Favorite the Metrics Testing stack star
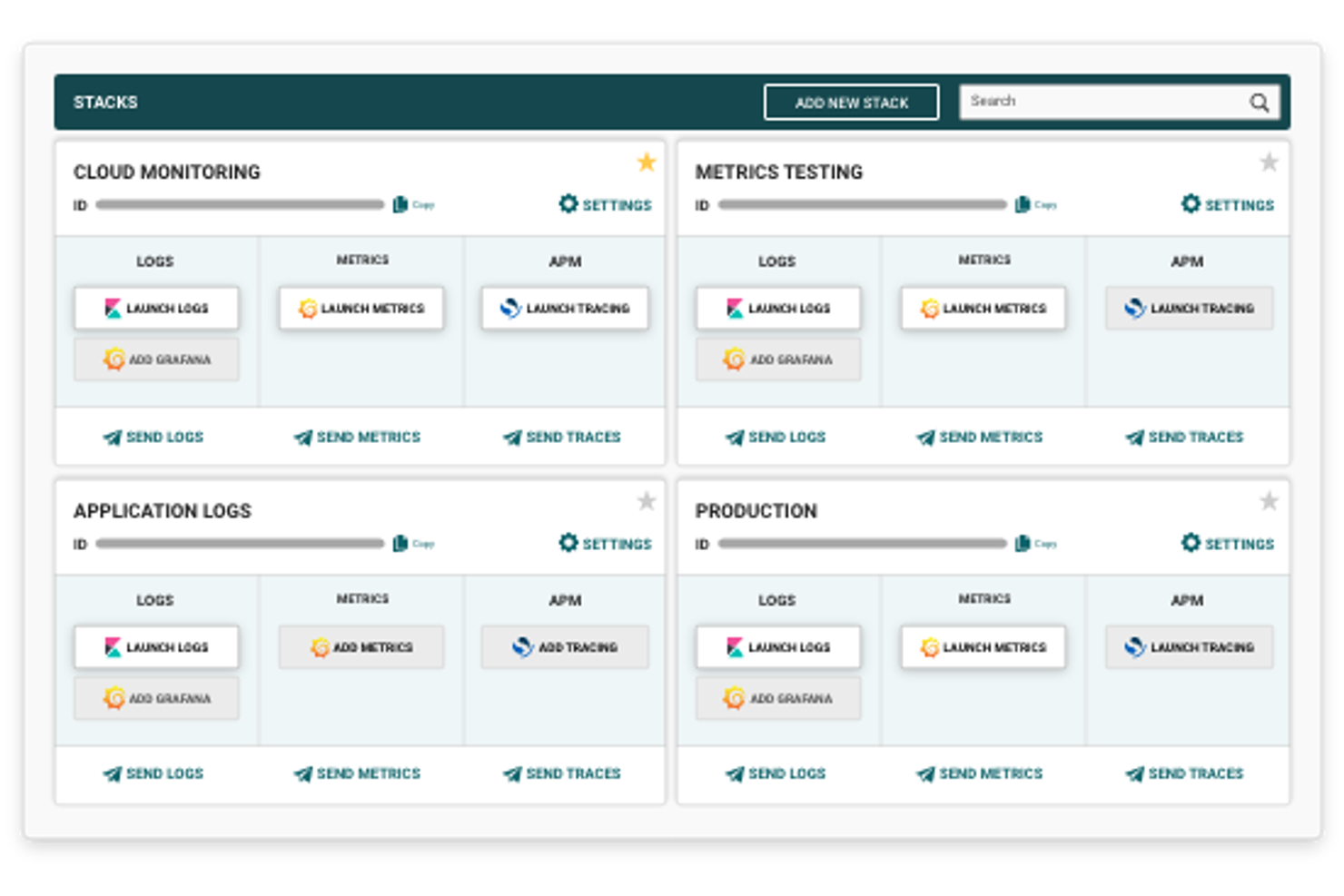1344x896 pixels. coord(1269,162)
